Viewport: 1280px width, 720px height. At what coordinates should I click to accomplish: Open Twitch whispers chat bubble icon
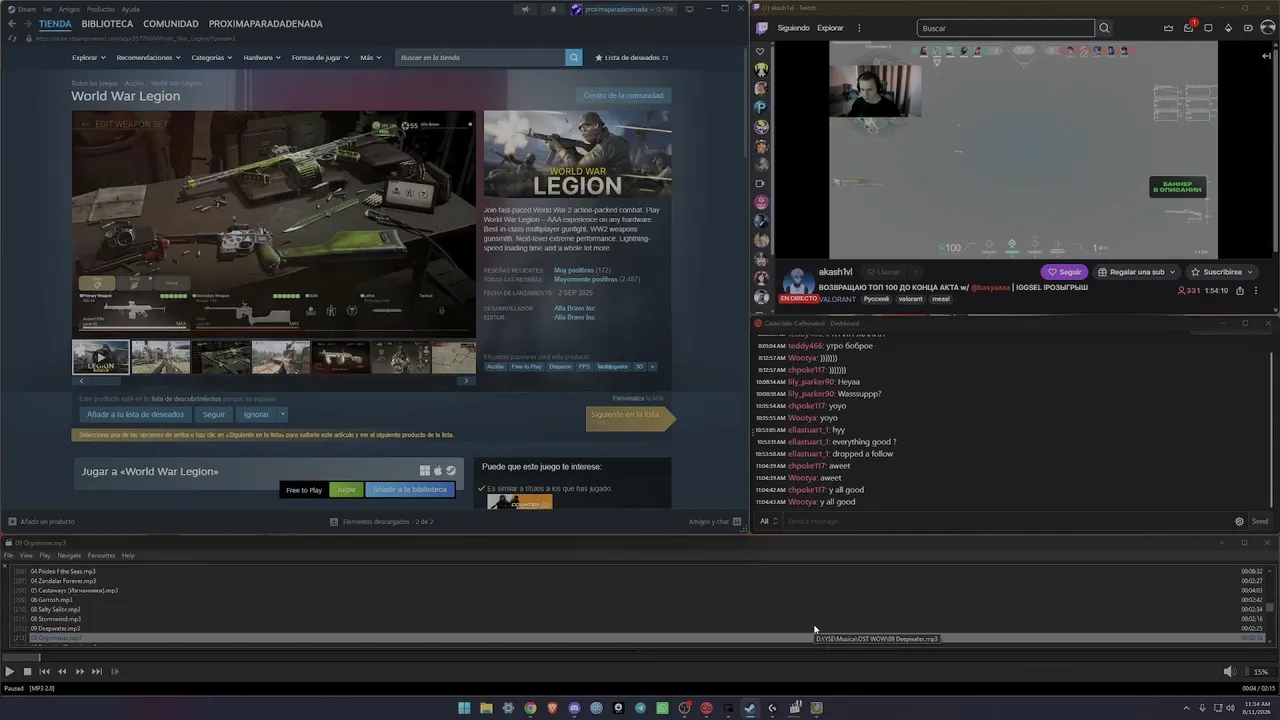[x=1208, y=28]
